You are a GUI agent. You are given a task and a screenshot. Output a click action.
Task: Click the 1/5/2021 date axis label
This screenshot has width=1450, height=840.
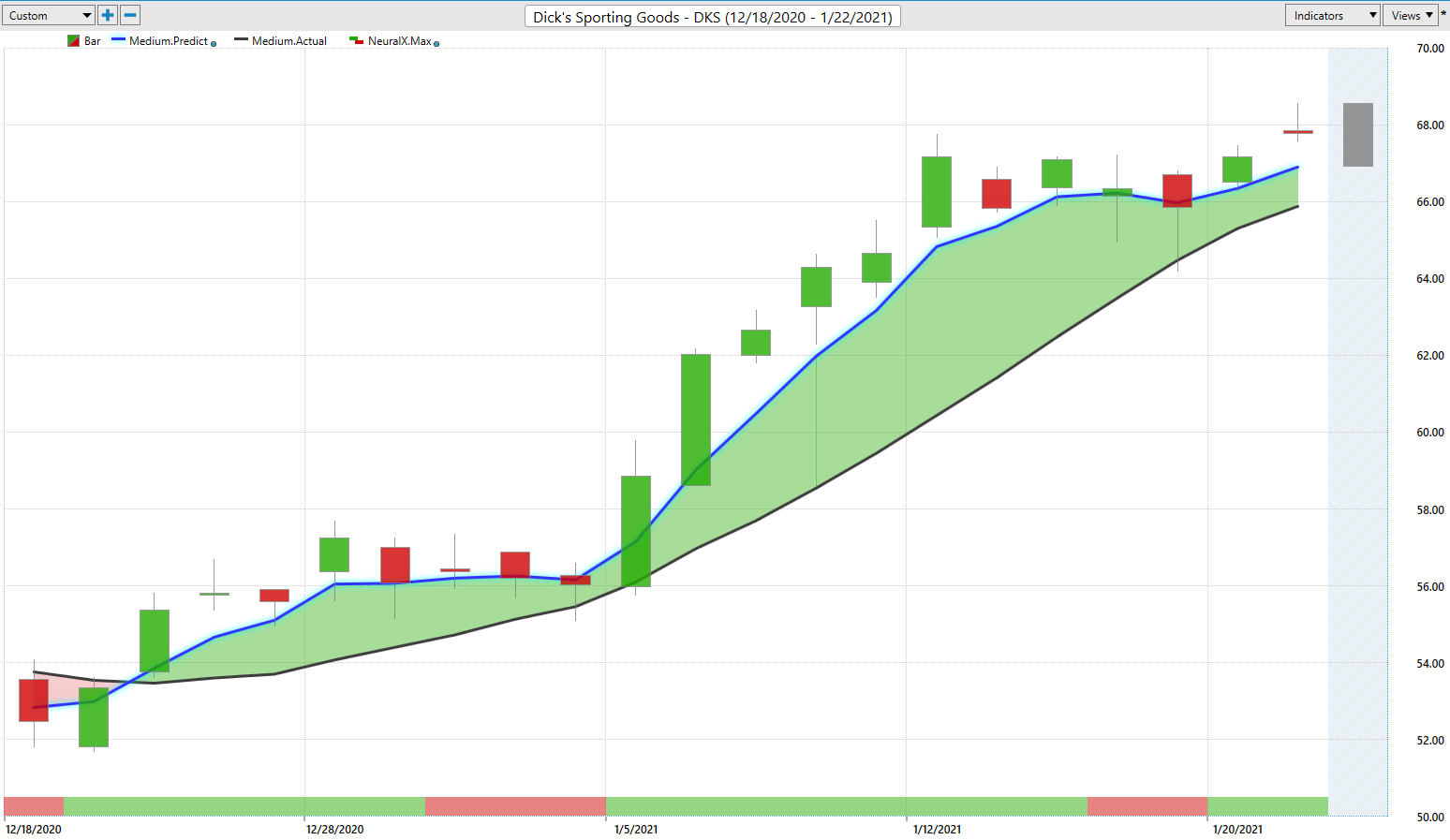pyautogui.click(x=636, y=829)
